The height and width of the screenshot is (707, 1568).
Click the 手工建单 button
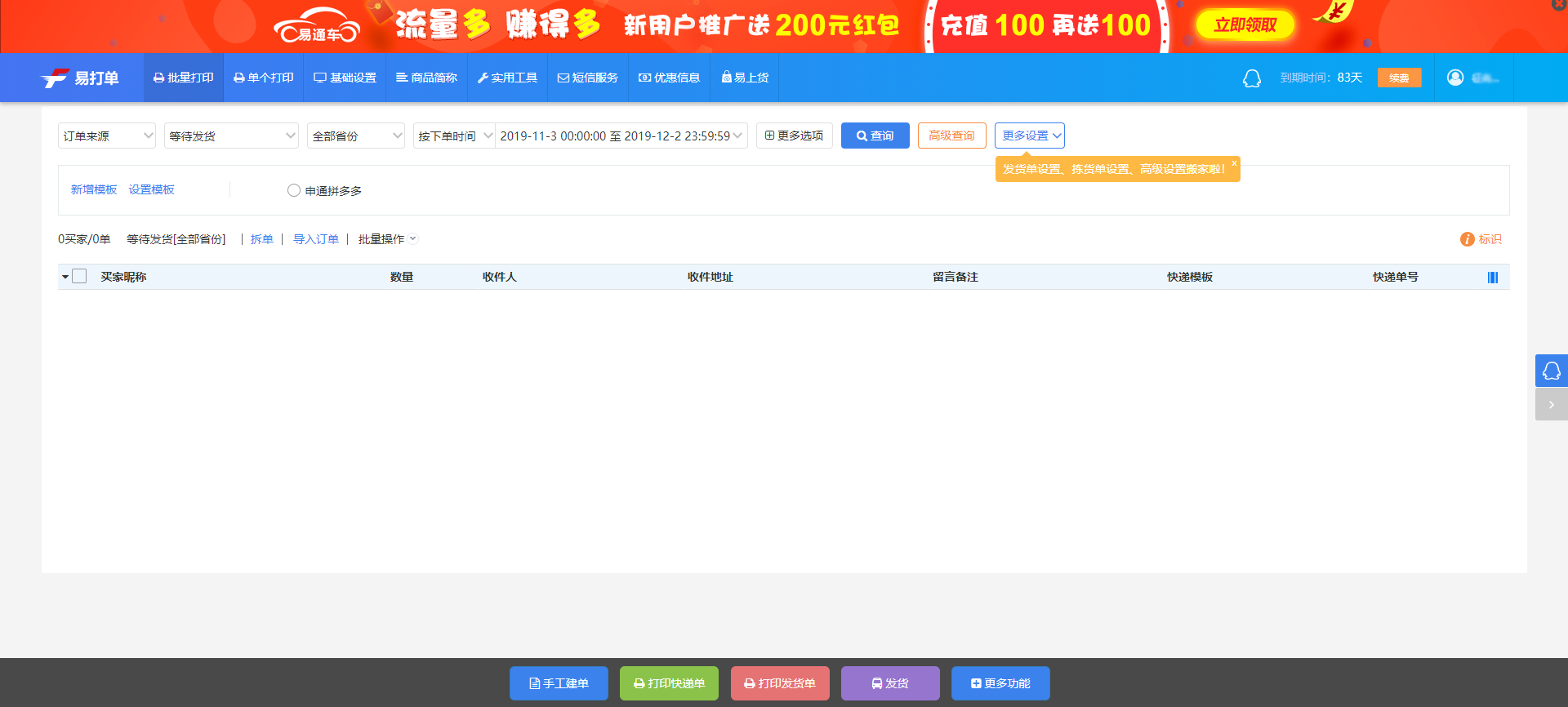pyautogui.click(x=559, y=683)
